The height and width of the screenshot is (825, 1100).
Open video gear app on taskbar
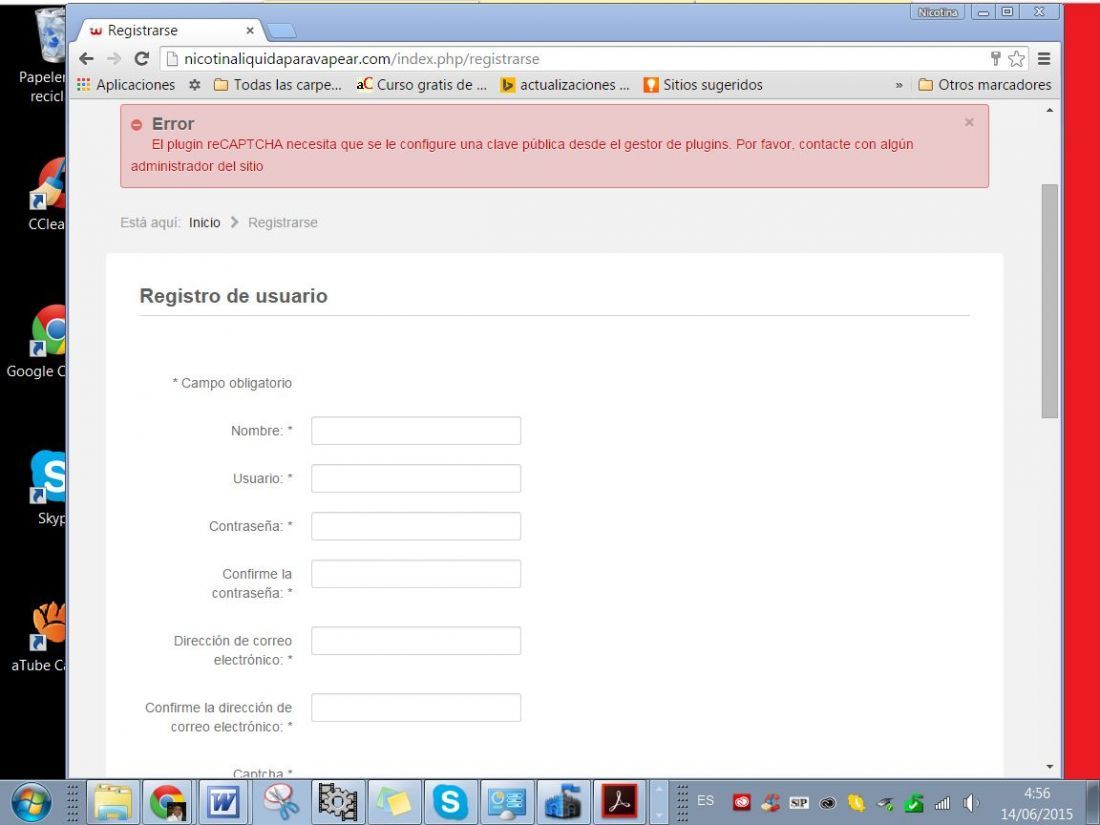(x=337, y=801)
